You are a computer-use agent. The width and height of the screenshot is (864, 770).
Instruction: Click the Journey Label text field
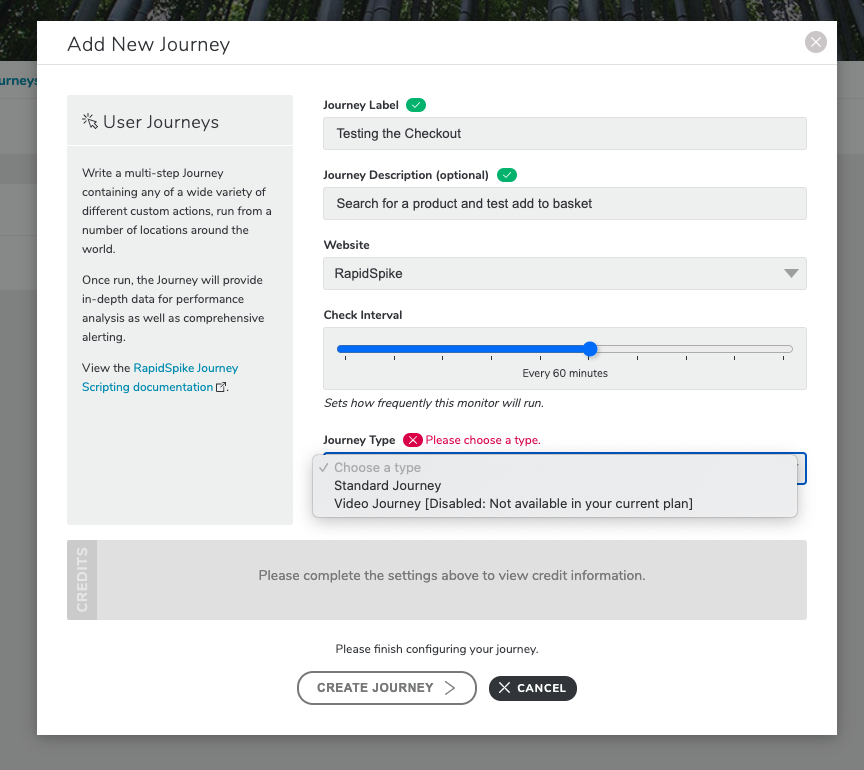(565, 133)
